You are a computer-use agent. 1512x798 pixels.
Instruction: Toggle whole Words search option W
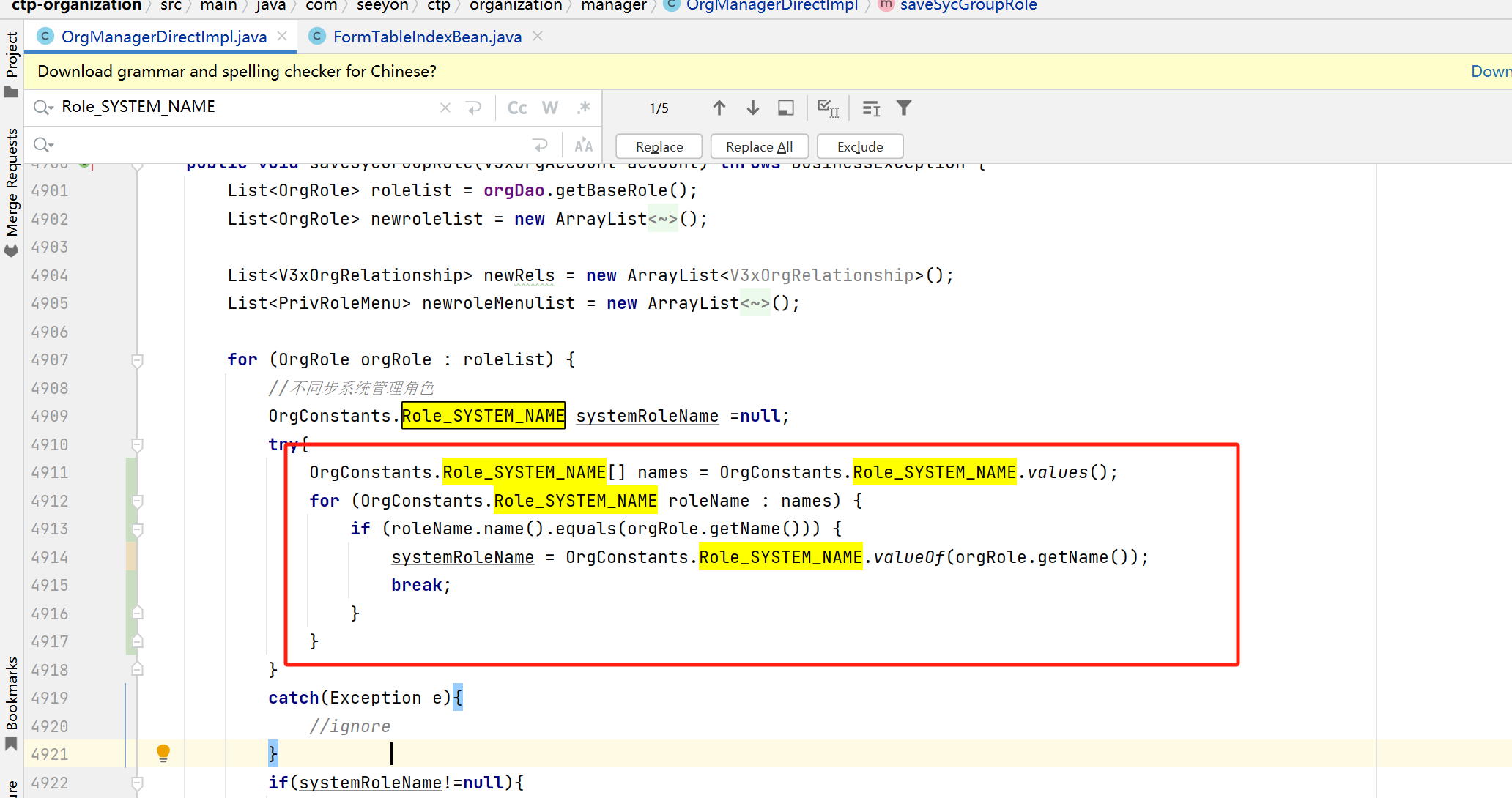550,108
